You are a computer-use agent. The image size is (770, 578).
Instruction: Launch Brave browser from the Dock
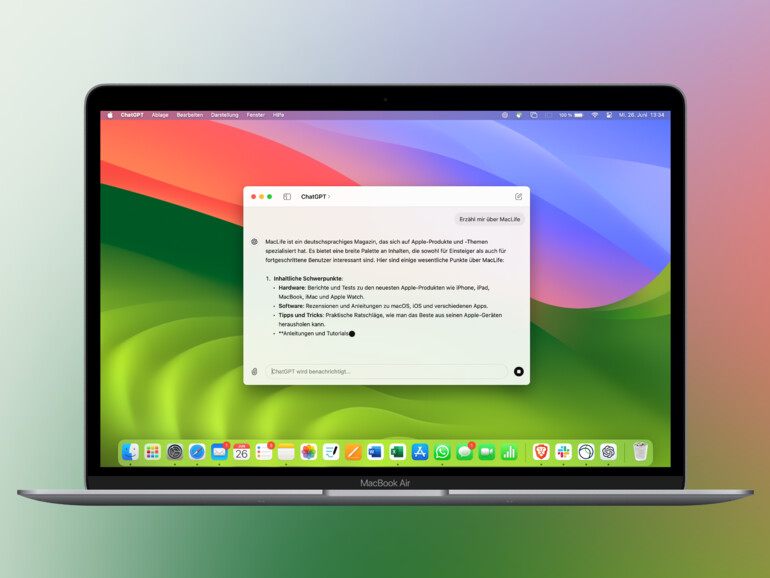[541, 452]
